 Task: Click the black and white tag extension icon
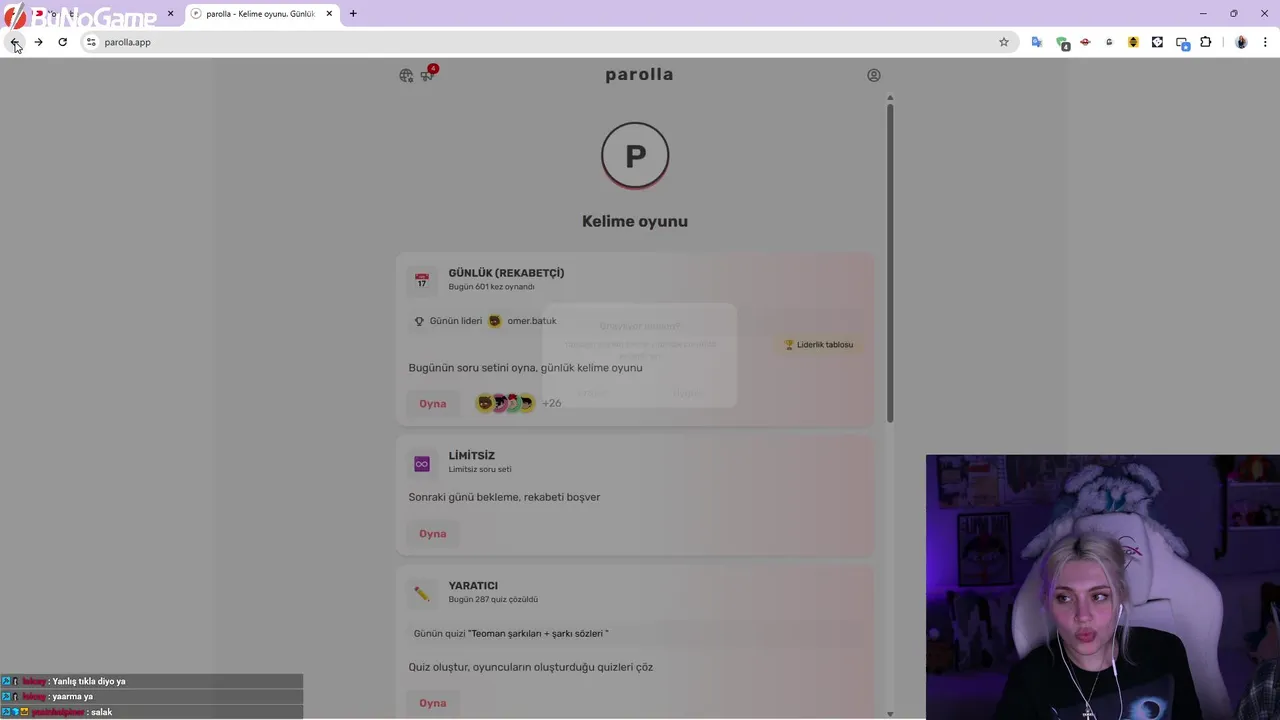pos(1157,42)
